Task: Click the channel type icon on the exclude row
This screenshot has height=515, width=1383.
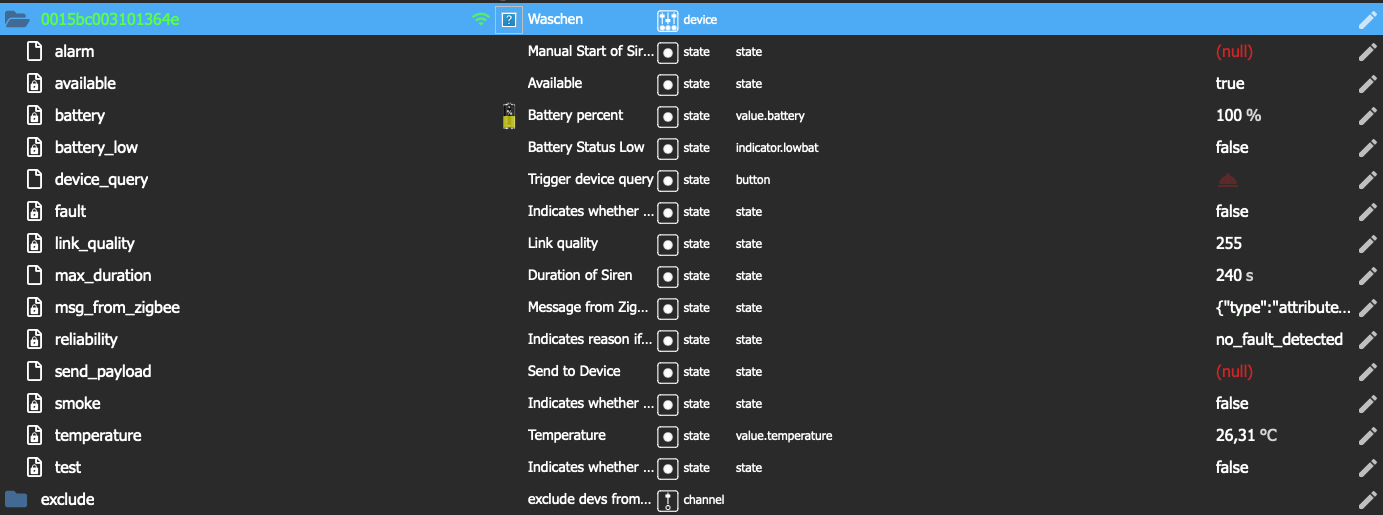Action: click(667, 500)
